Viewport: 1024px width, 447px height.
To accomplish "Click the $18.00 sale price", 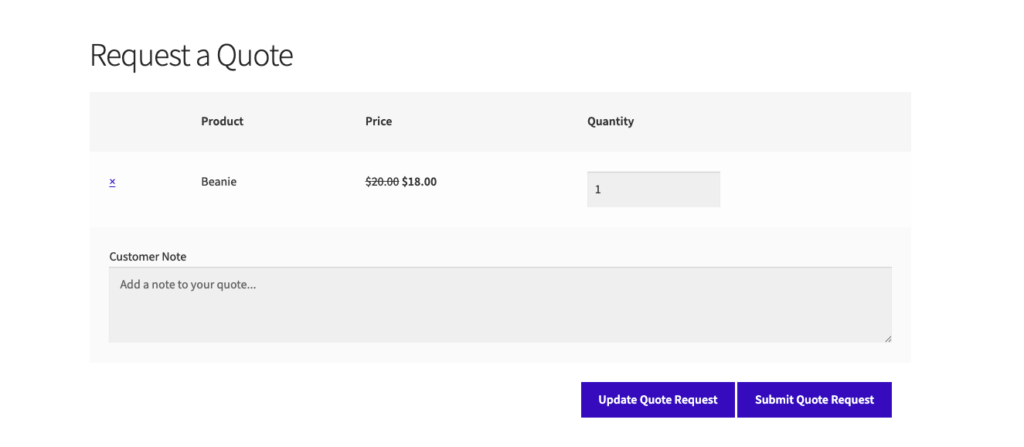I will pos(419,182).
